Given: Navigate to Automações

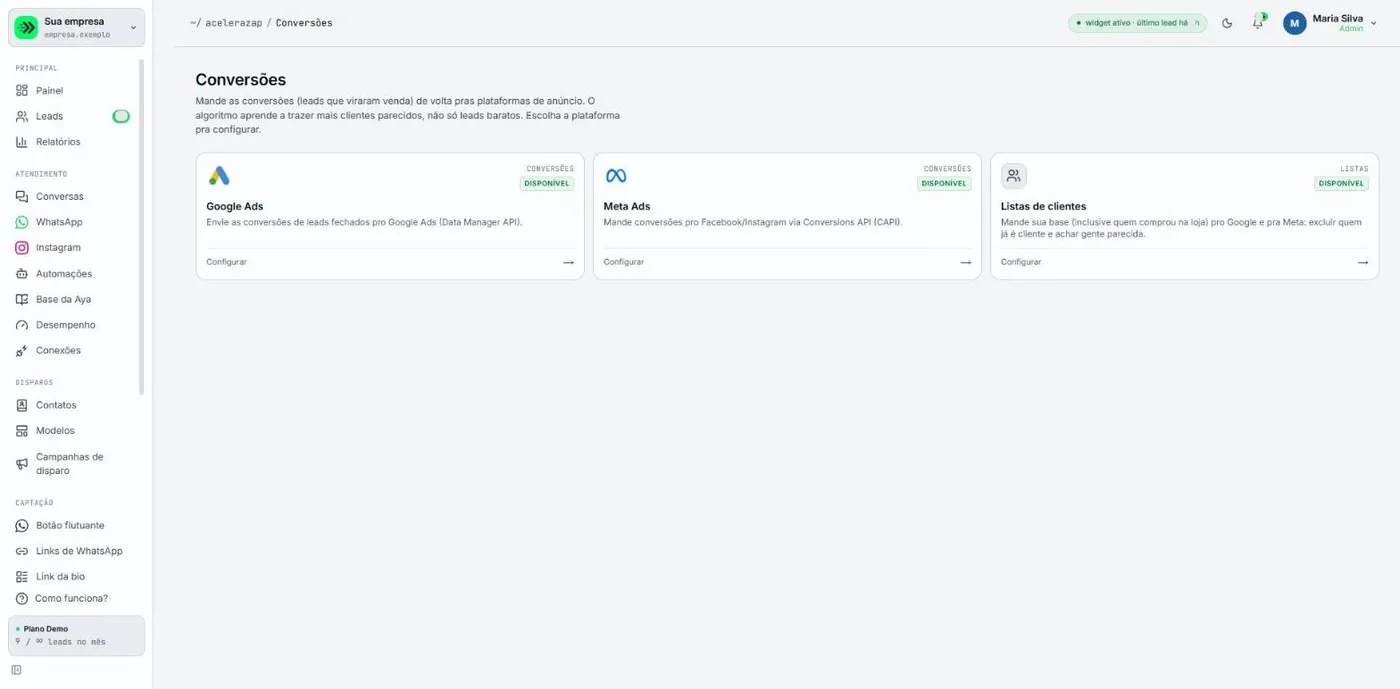Looking at the screenshot, I should 64,274.
